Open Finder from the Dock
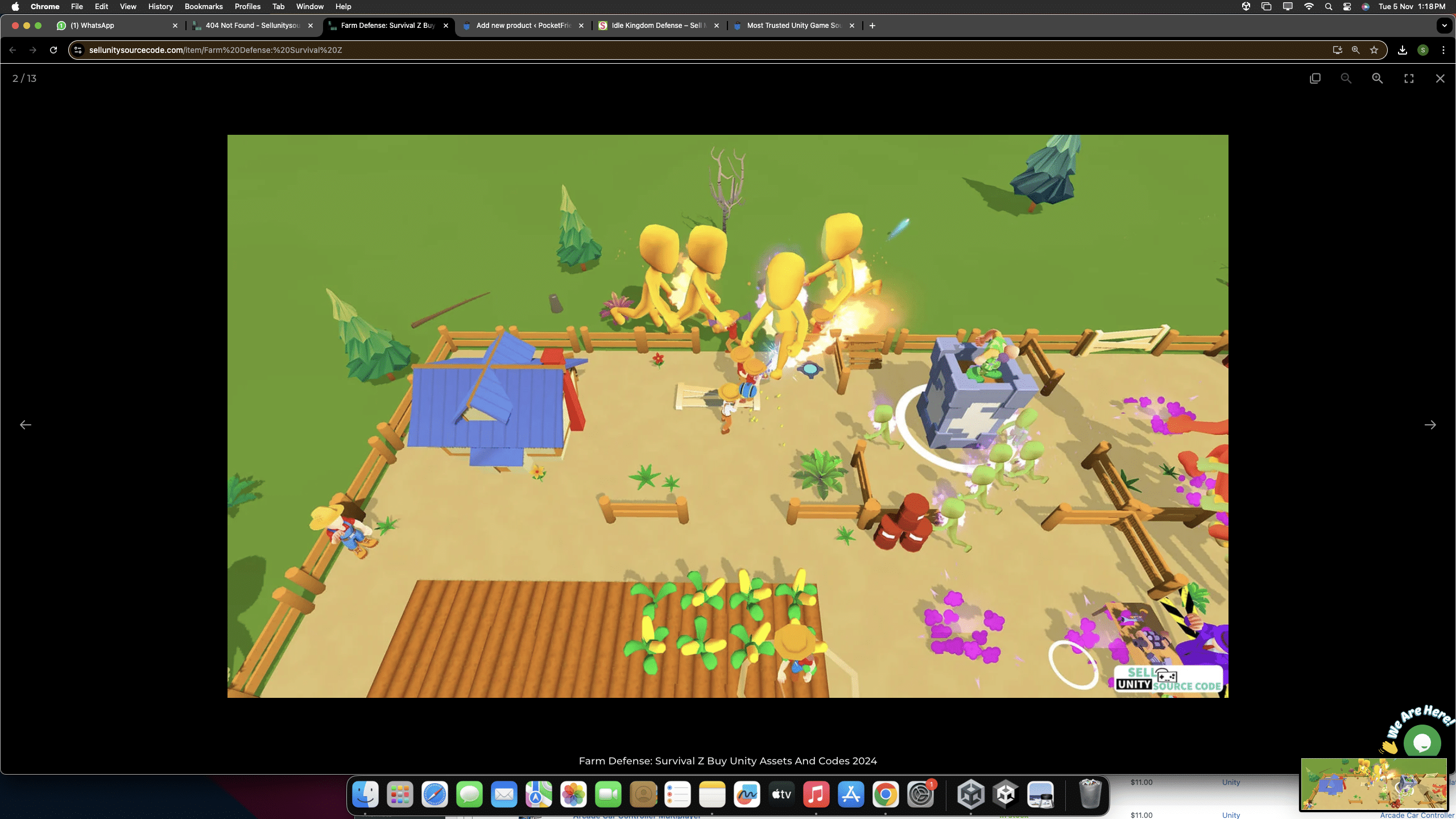1456x819 pixels. point(365,795)
